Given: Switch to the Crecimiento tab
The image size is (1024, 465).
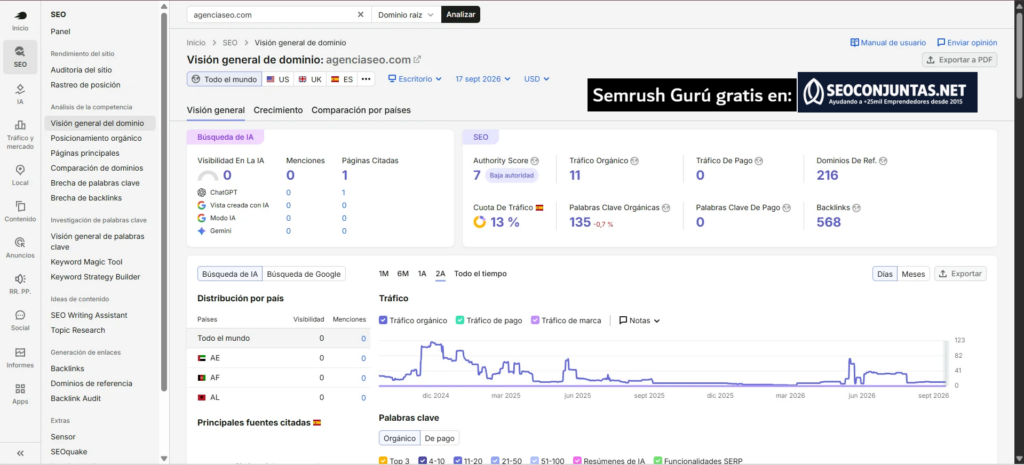Looking at the screenshot, I should tap(278, 110).
